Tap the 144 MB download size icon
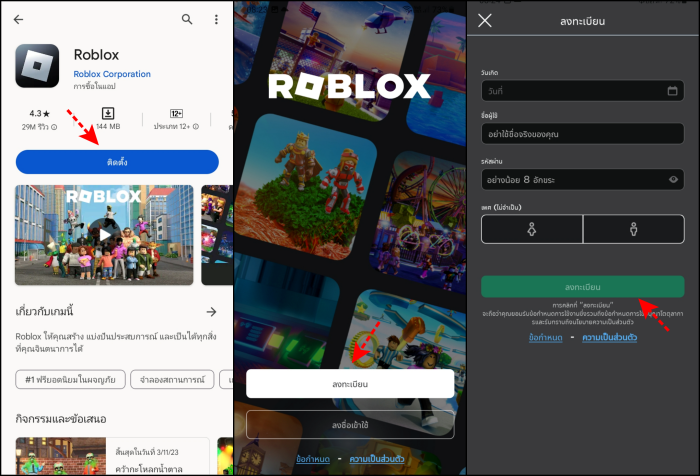700x476 pixels. tap(108, 113)
